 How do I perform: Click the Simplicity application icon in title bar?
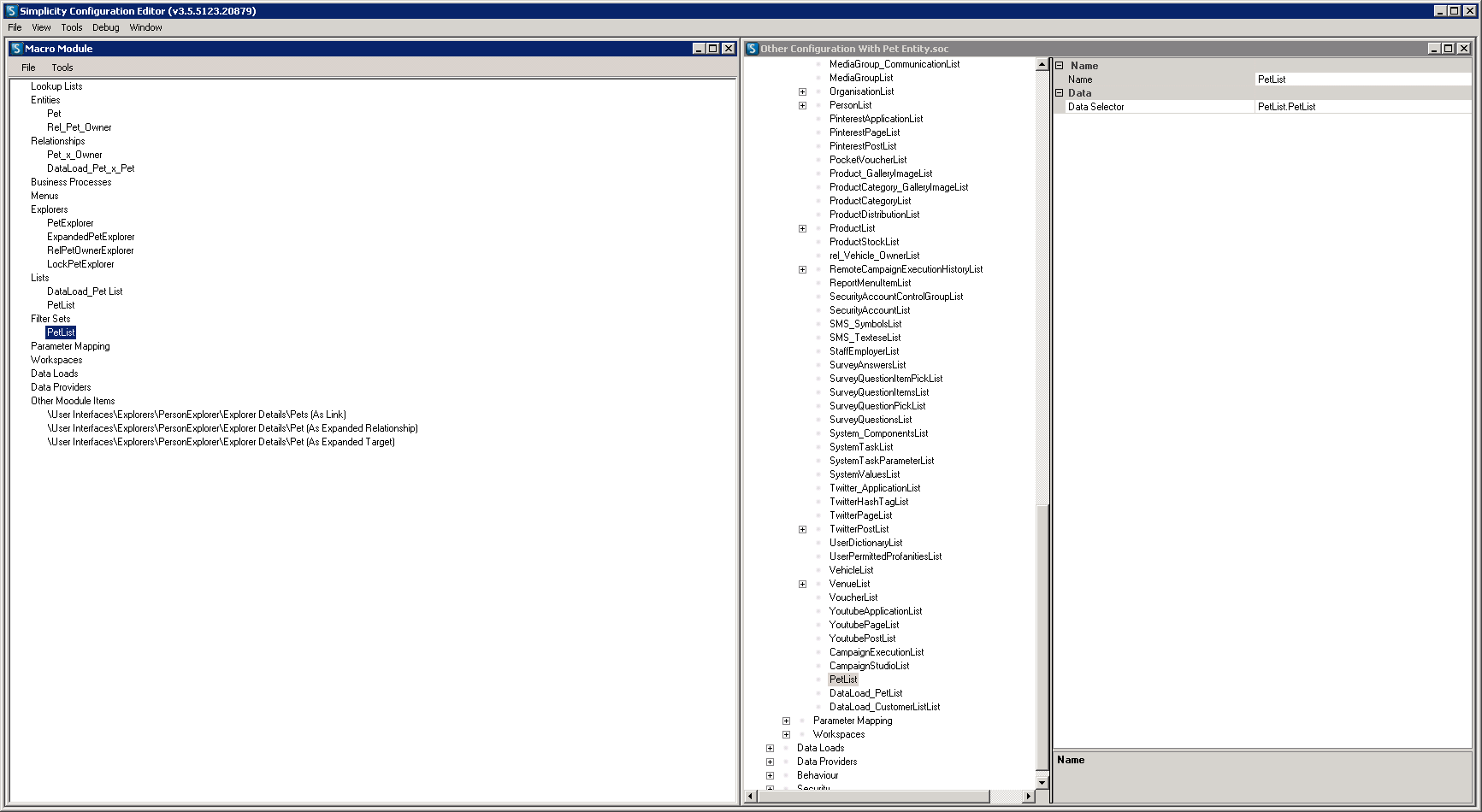pyautogui.click(x=11, y=11)
